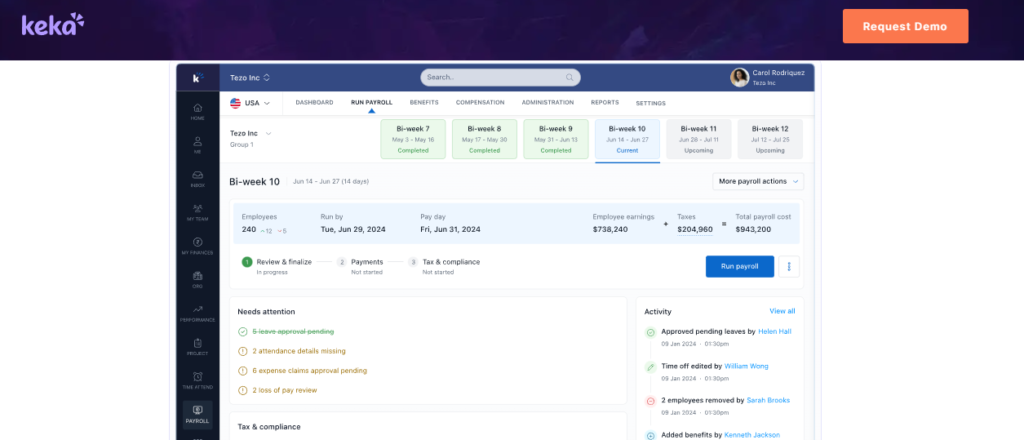Click the Keka logo in the header
This screenshot has height=440, width=1024.
pyautogui.click(x=53, y=24)
